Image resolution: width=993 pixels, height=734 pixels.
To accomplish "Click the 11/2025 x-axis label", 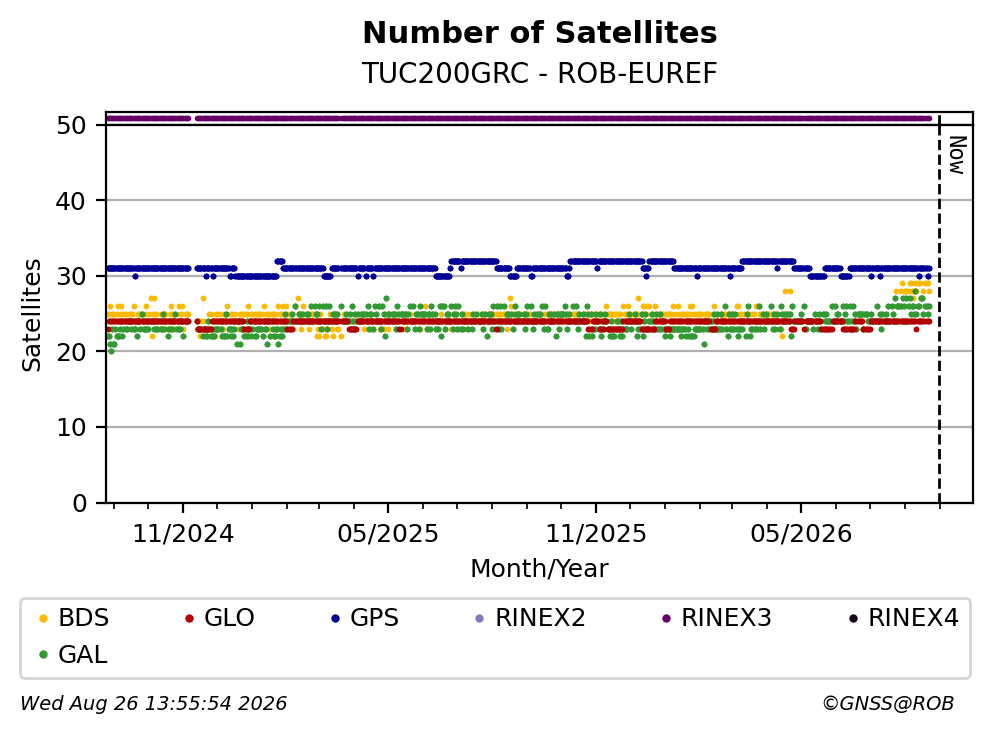I will 596,534.
